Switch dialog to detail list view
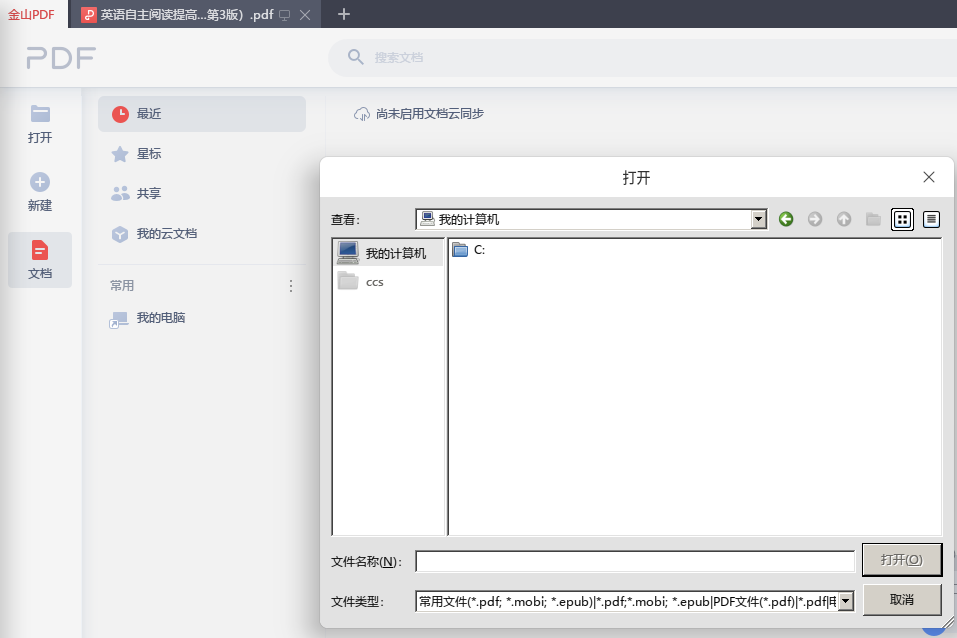Screen dimensions: 957x638 coord(931,219)
